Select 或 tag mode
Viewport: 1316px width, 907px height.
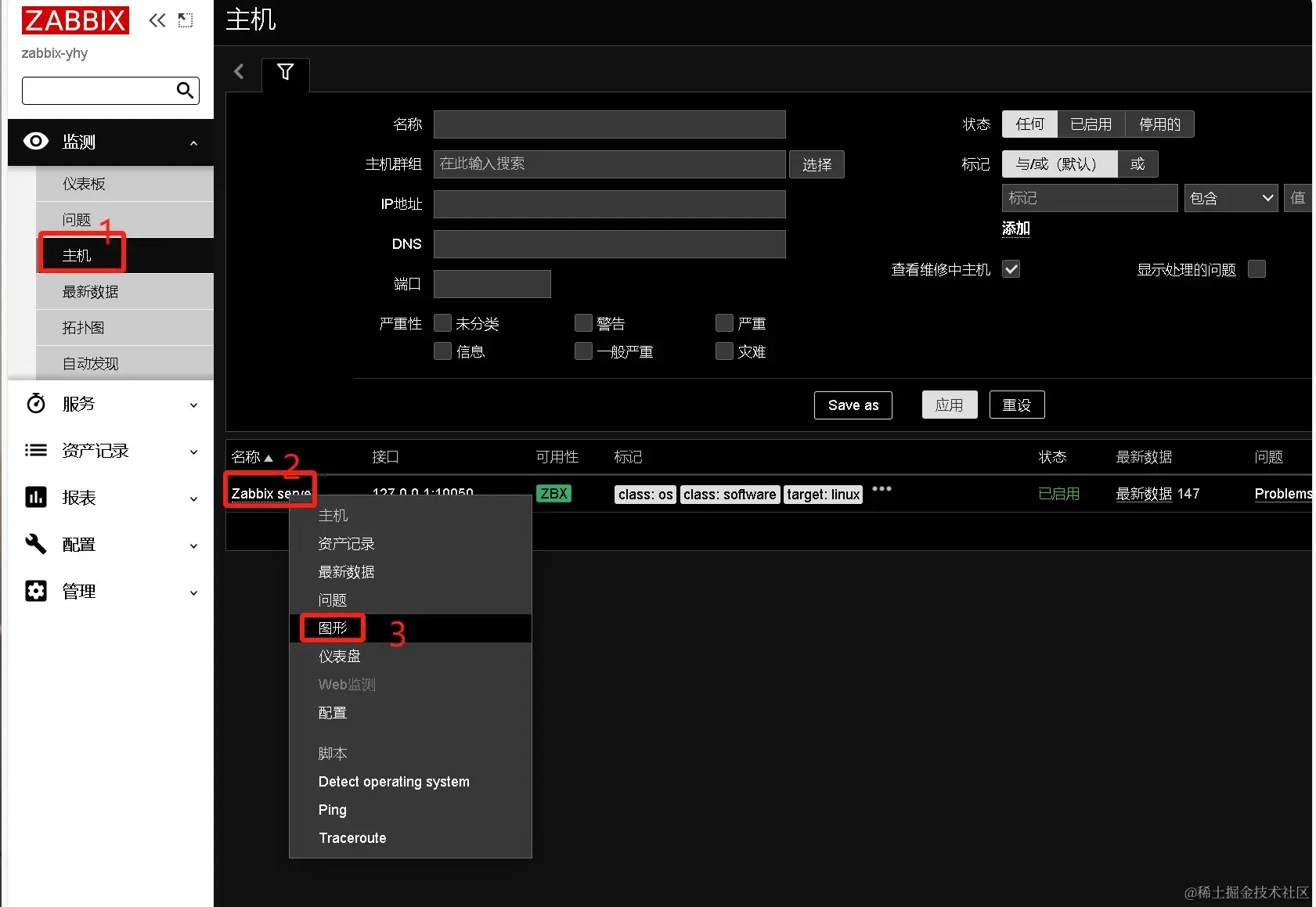point(1138,164)
